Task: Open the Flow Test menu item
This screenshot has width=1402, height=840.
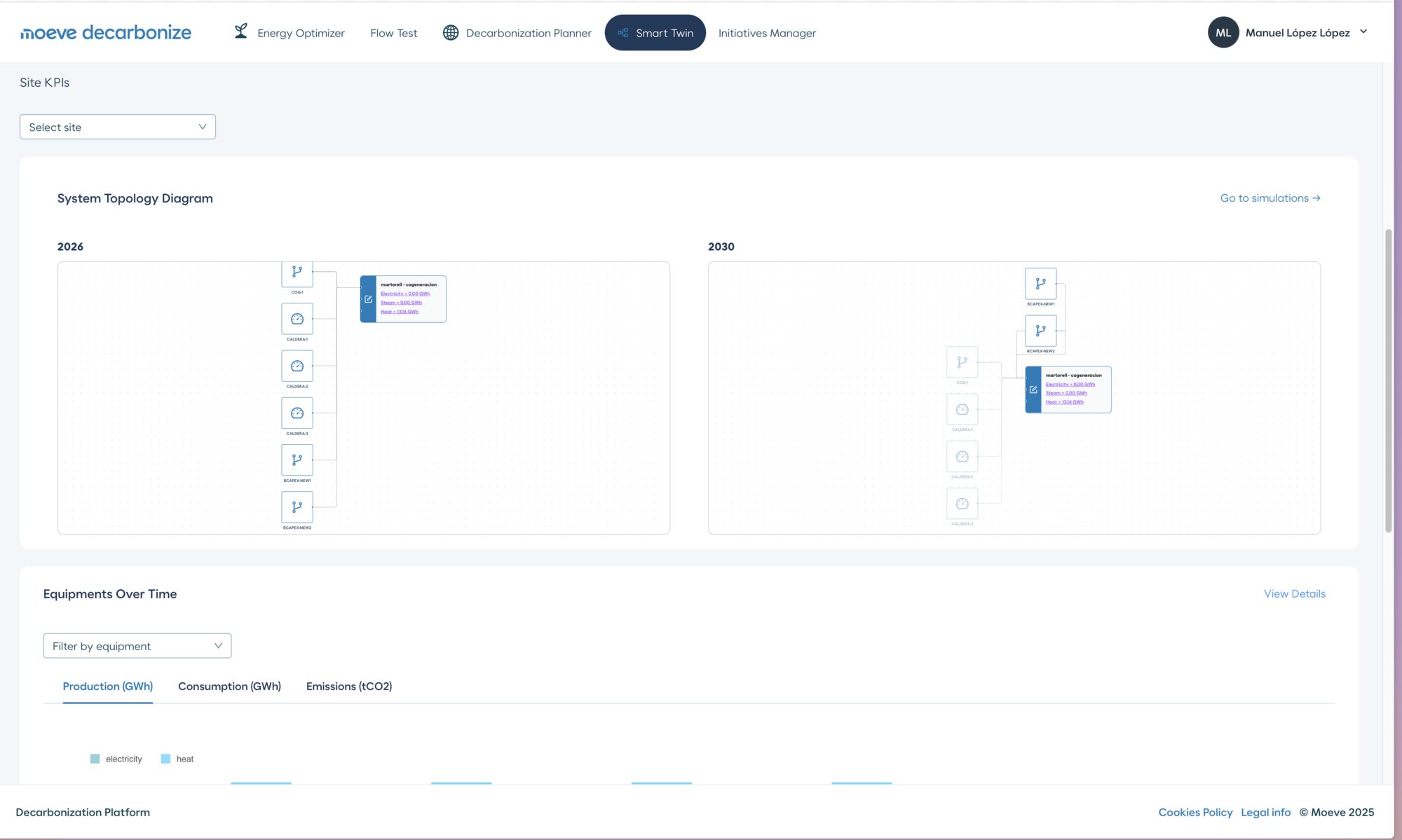Action: (x=393, y=33)
